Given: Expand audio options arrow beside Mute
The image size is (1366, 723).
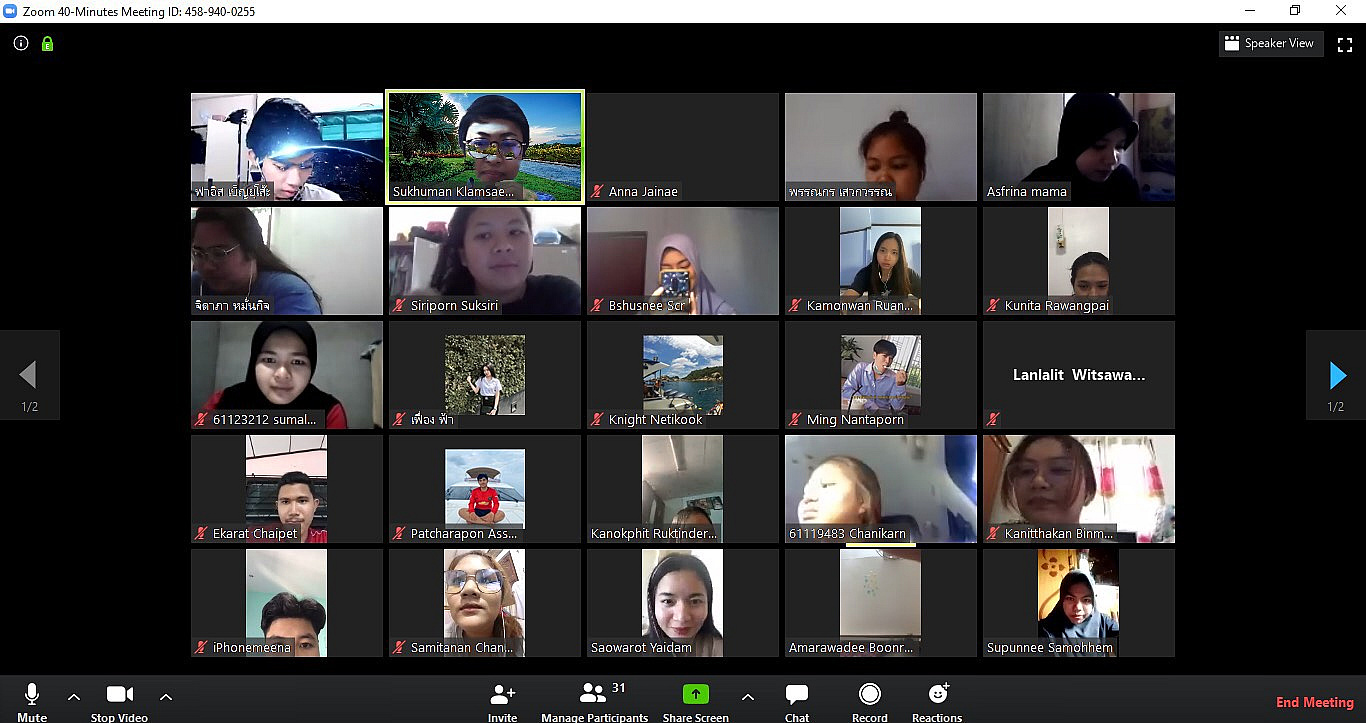Looking at the screenshot, I should [74, 697].
